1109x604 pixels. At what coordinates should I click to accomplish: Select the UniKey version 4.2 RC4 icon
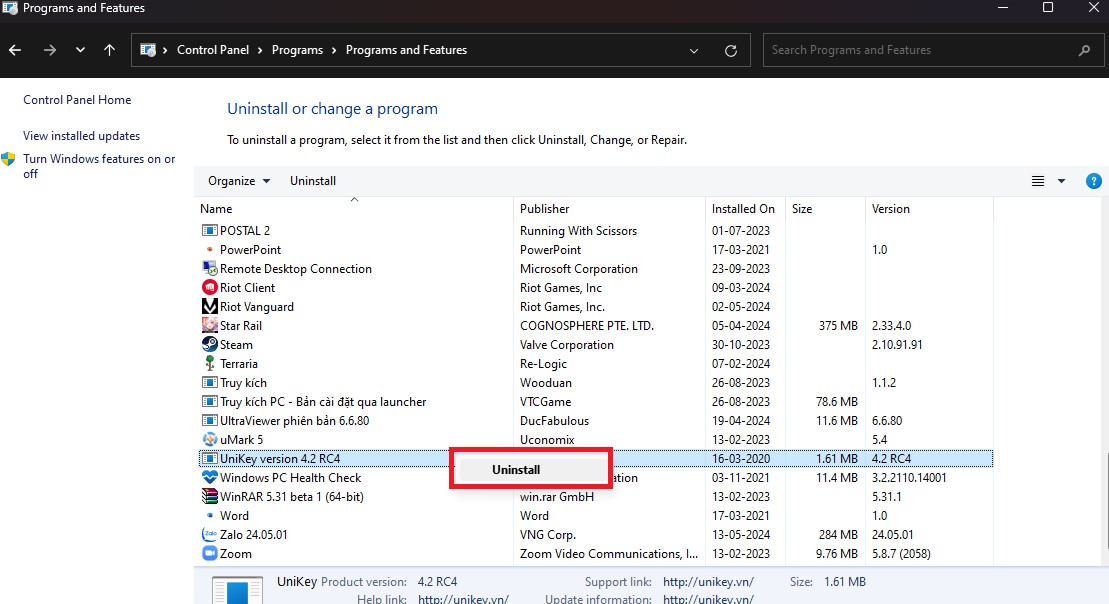209,458
